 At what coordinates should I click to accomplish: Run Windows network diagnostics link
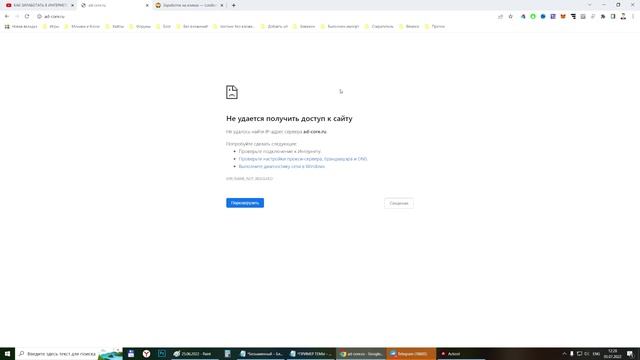point(282,167)
